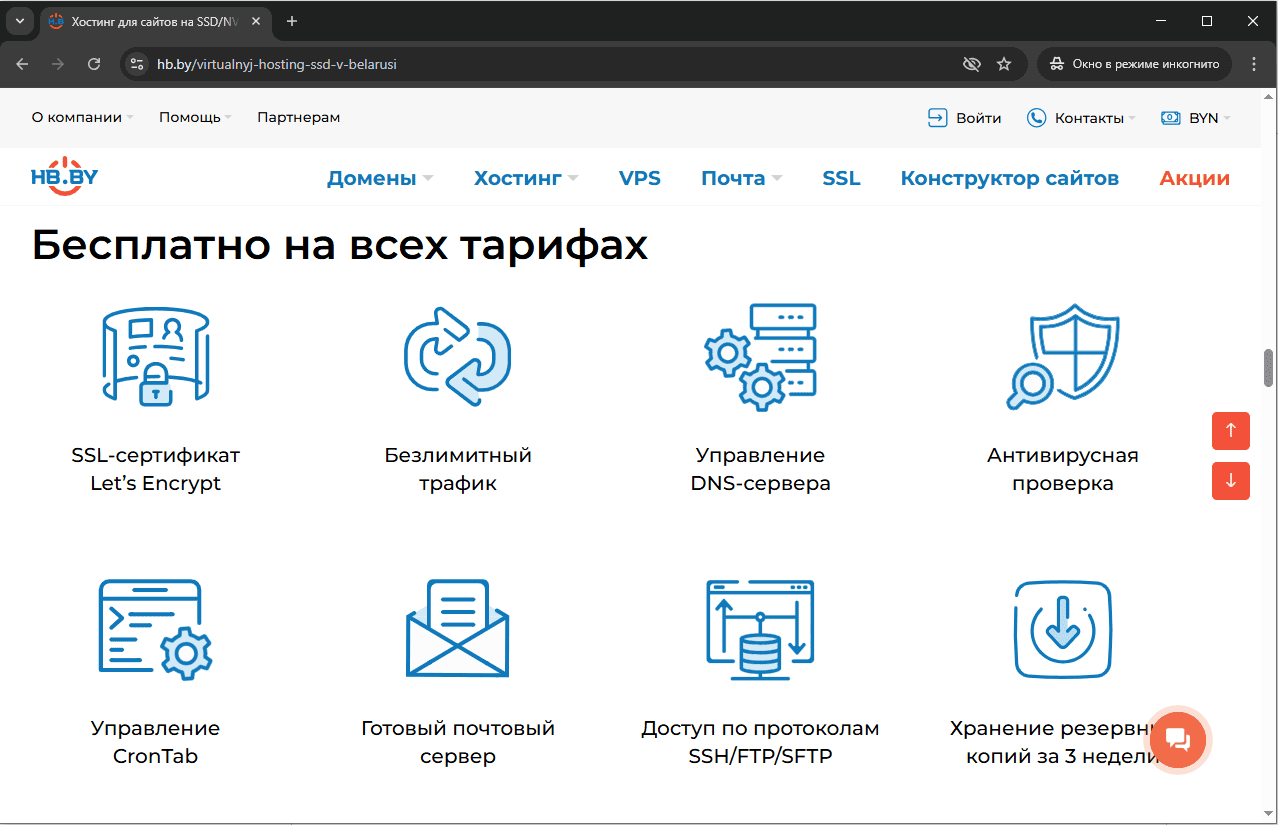1278x825 pixels.
Task: Expand the Почта dropdown
Action: pos(735,177)
